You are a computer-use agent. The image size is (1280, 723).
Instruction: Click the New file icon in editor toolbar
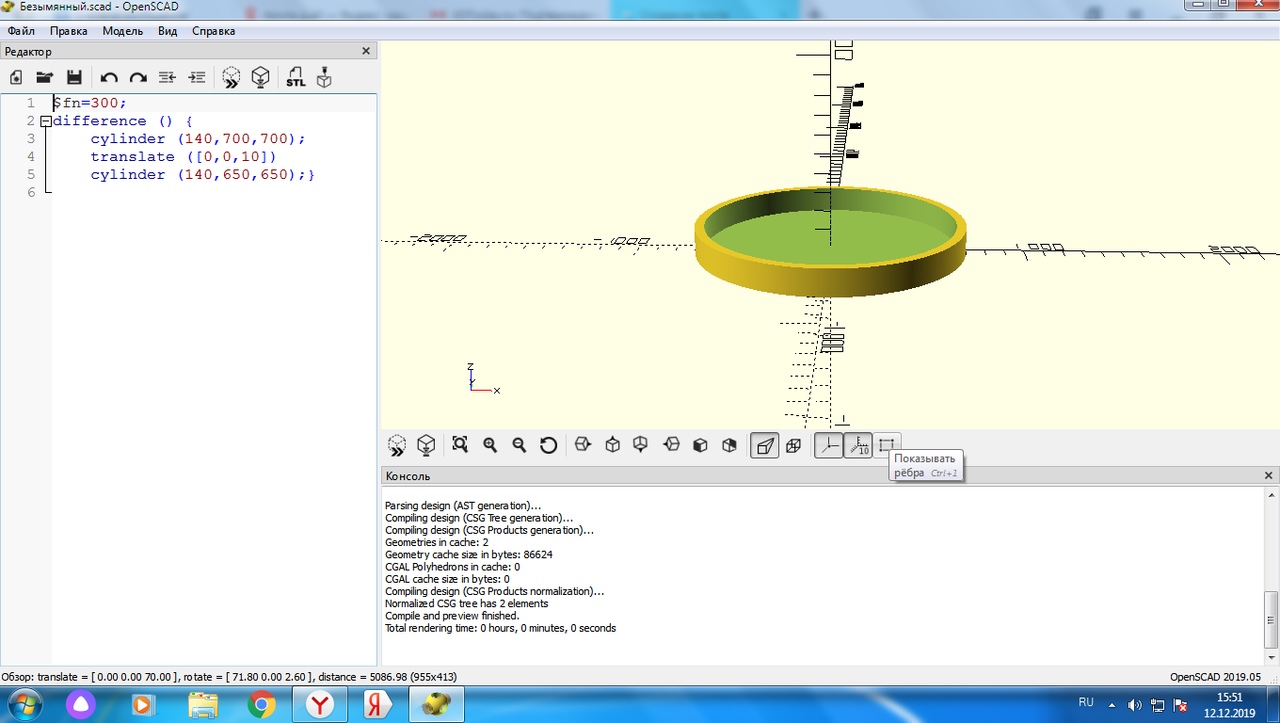16,77
